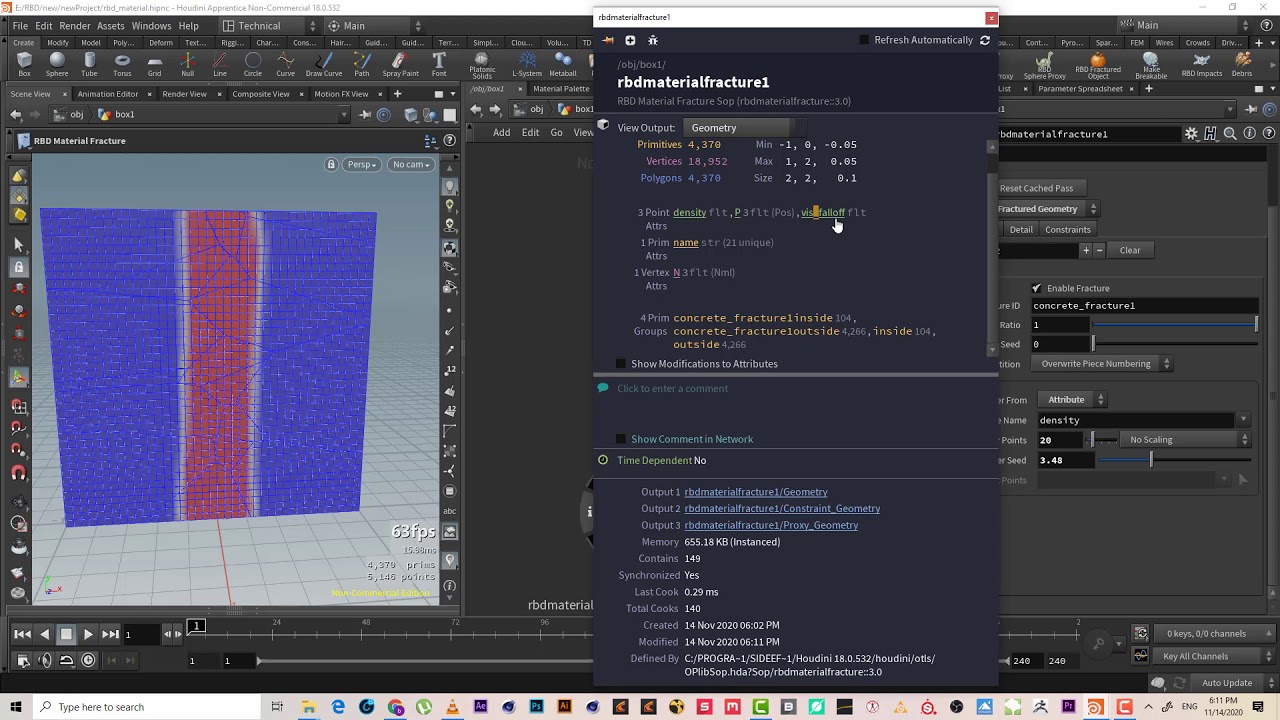Screen dimensions: 1280x720
Task: Open the Render menu
Action: (x=75, y=26)
